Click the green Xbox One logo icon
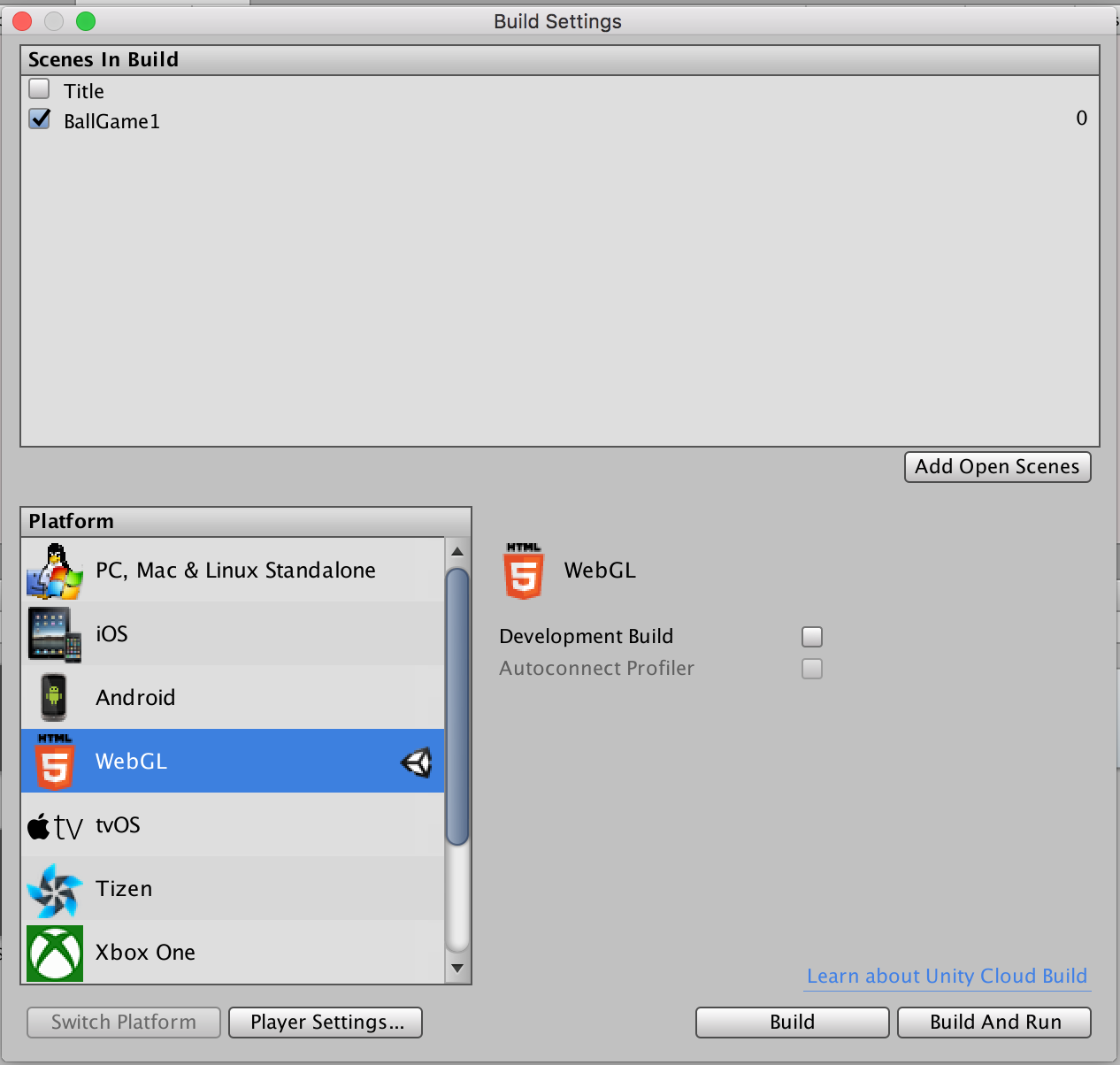This screenshot has width=1120, height=1065. [x=55, y=954]
